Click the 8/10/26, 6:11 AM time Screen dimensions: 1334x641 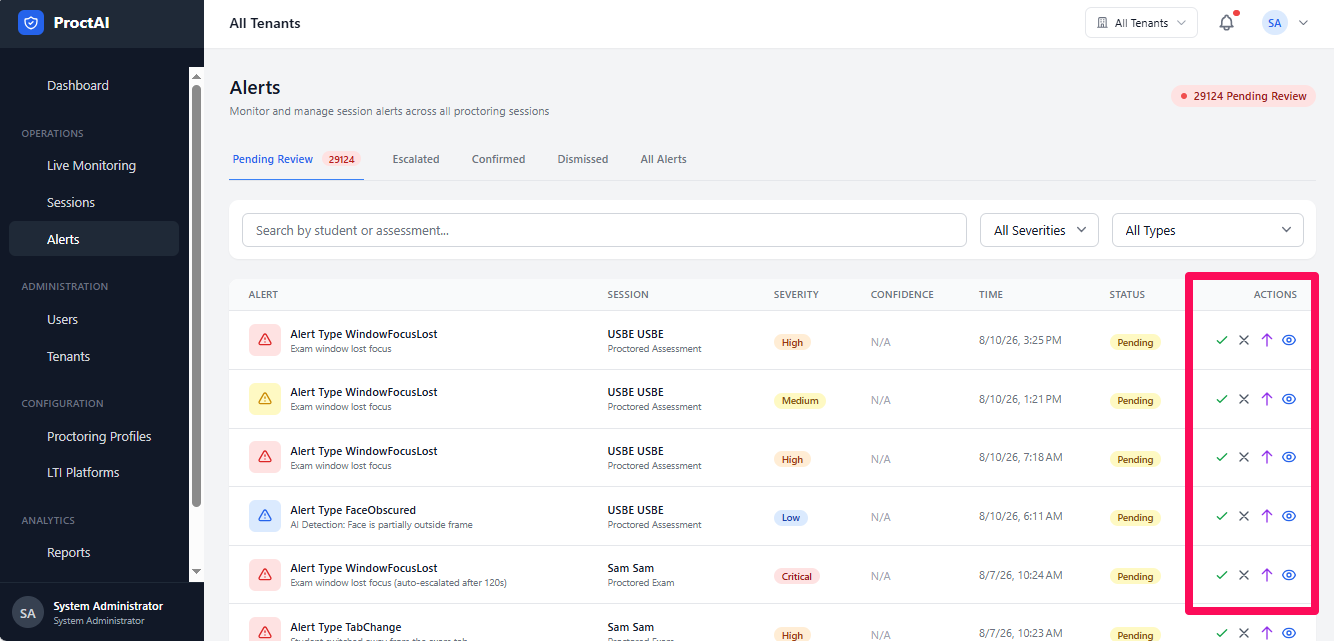pyautogui.click(x=1021, y=517)
